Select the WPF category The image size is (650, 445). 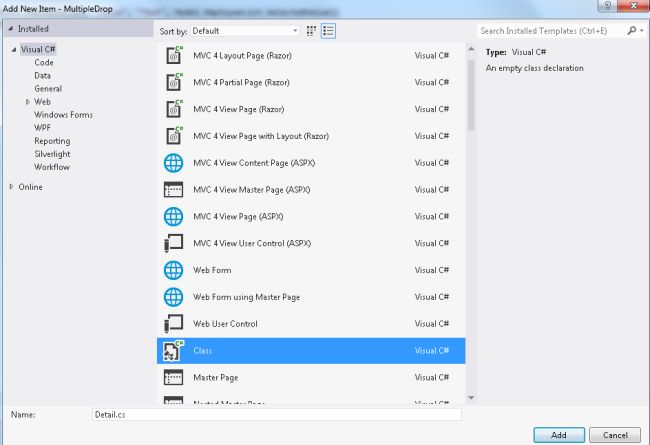(x=42, y=128)
